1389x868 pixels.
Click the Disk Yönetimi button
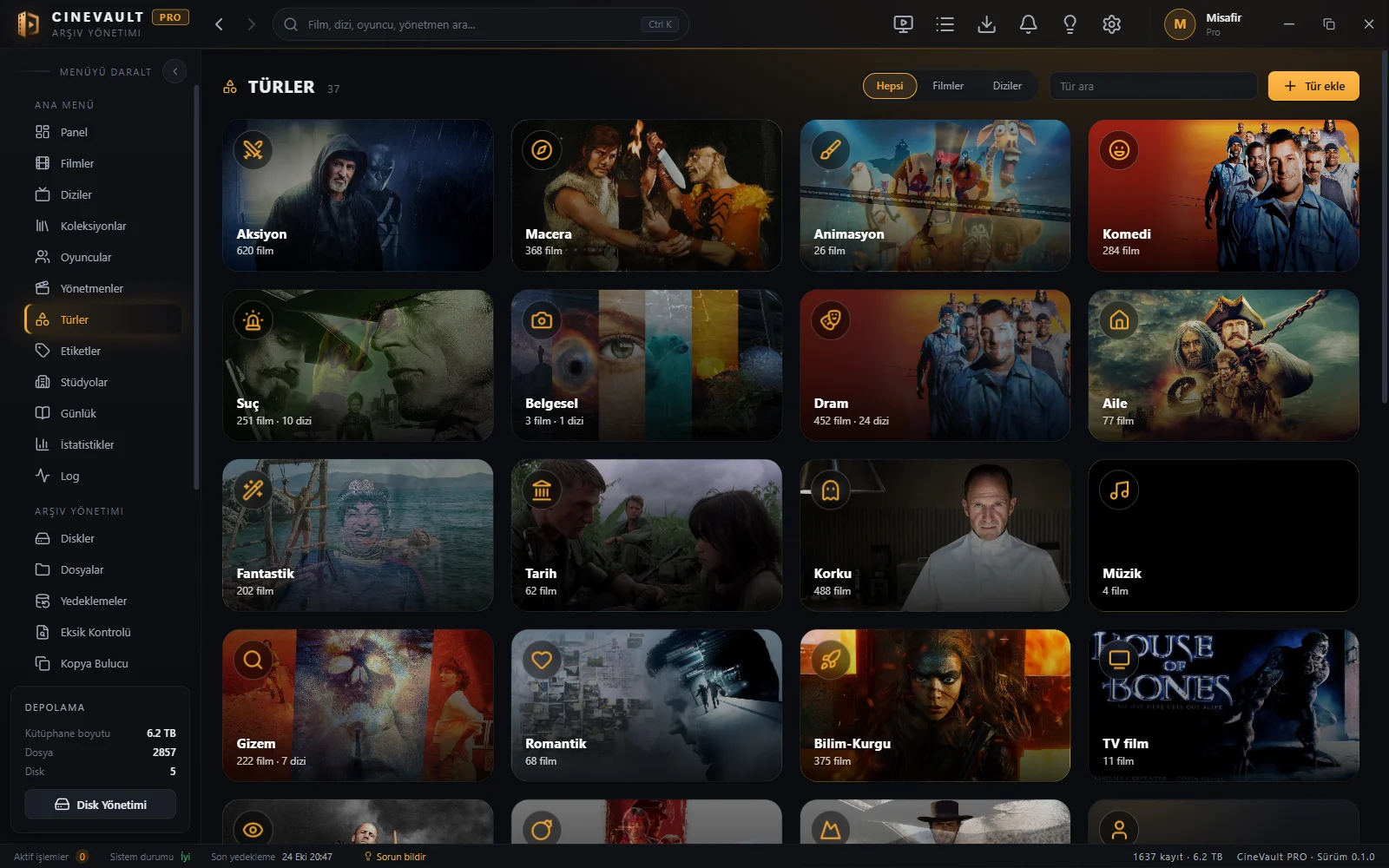click(101, 805)
